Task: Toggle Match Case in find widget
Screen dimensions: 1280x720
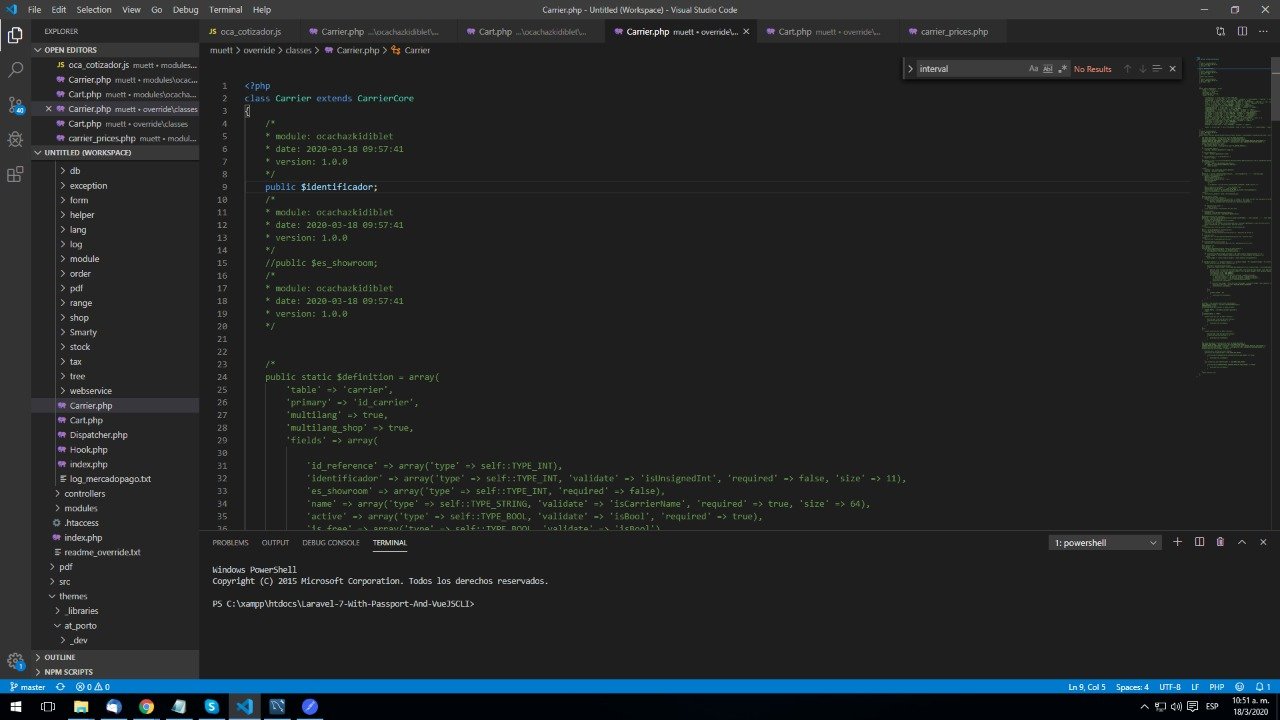Action: [x=1033, y=69]
